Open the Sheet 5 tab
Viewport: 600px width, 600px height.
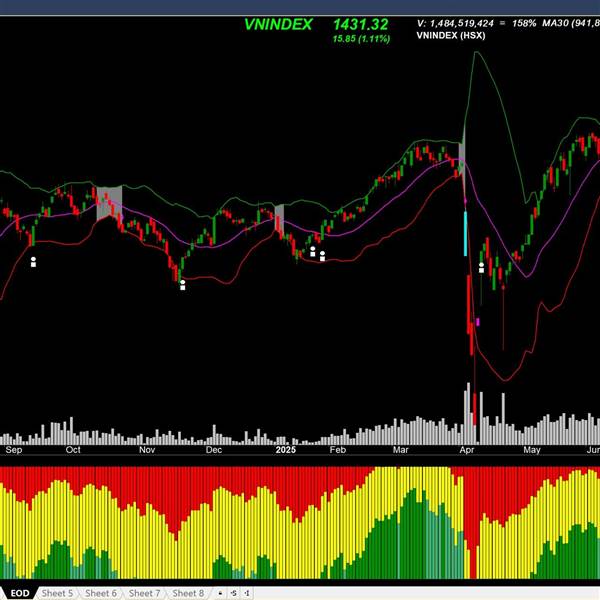(57, 593)
